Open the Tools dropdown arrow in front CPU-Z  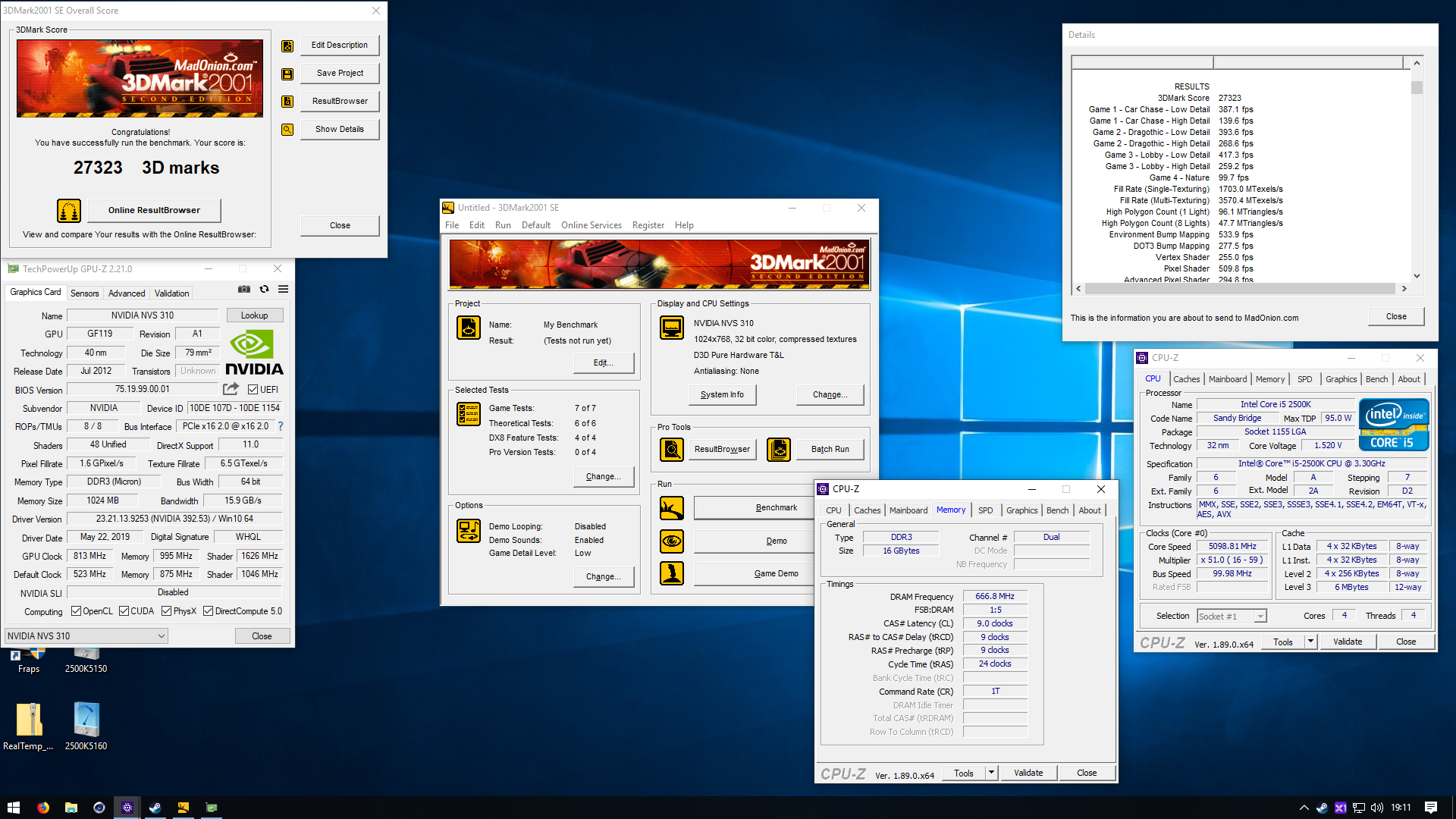pos(991,773)
